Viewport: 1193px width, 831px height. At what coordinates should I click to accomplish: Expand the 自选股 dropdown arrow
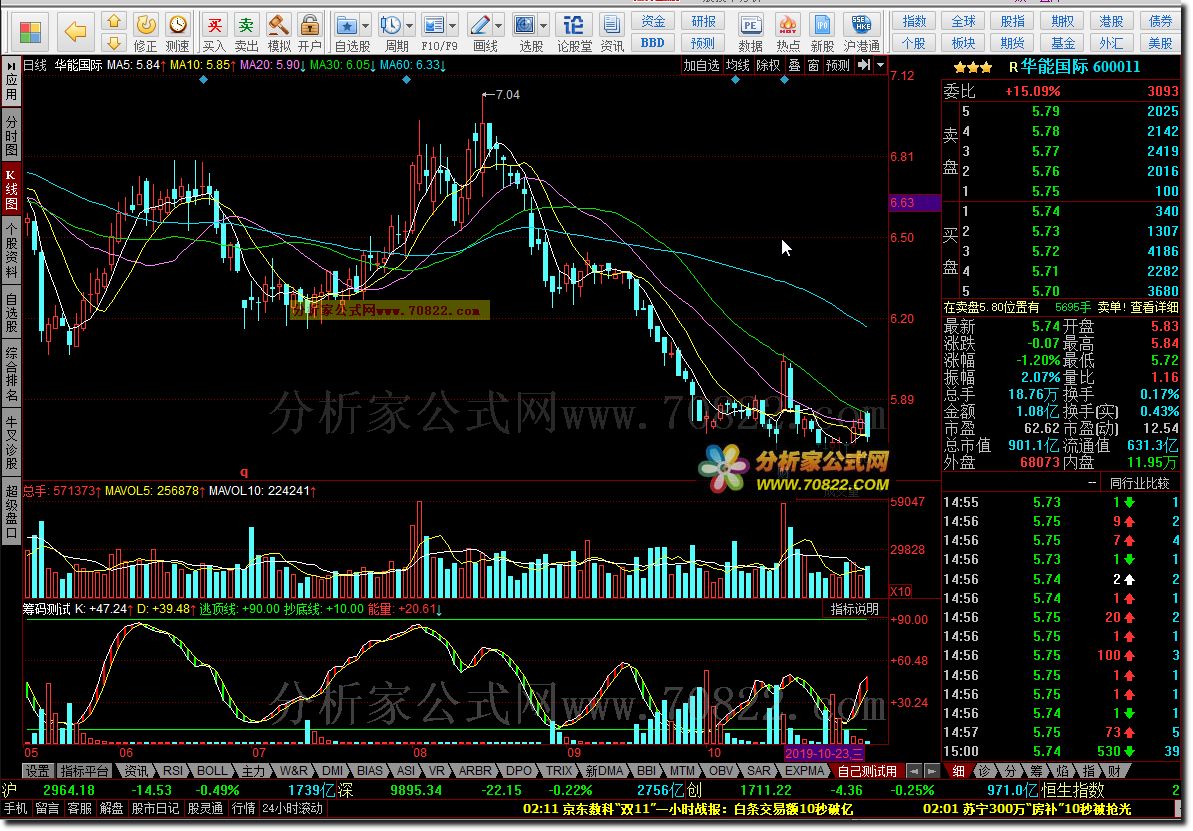366,26
